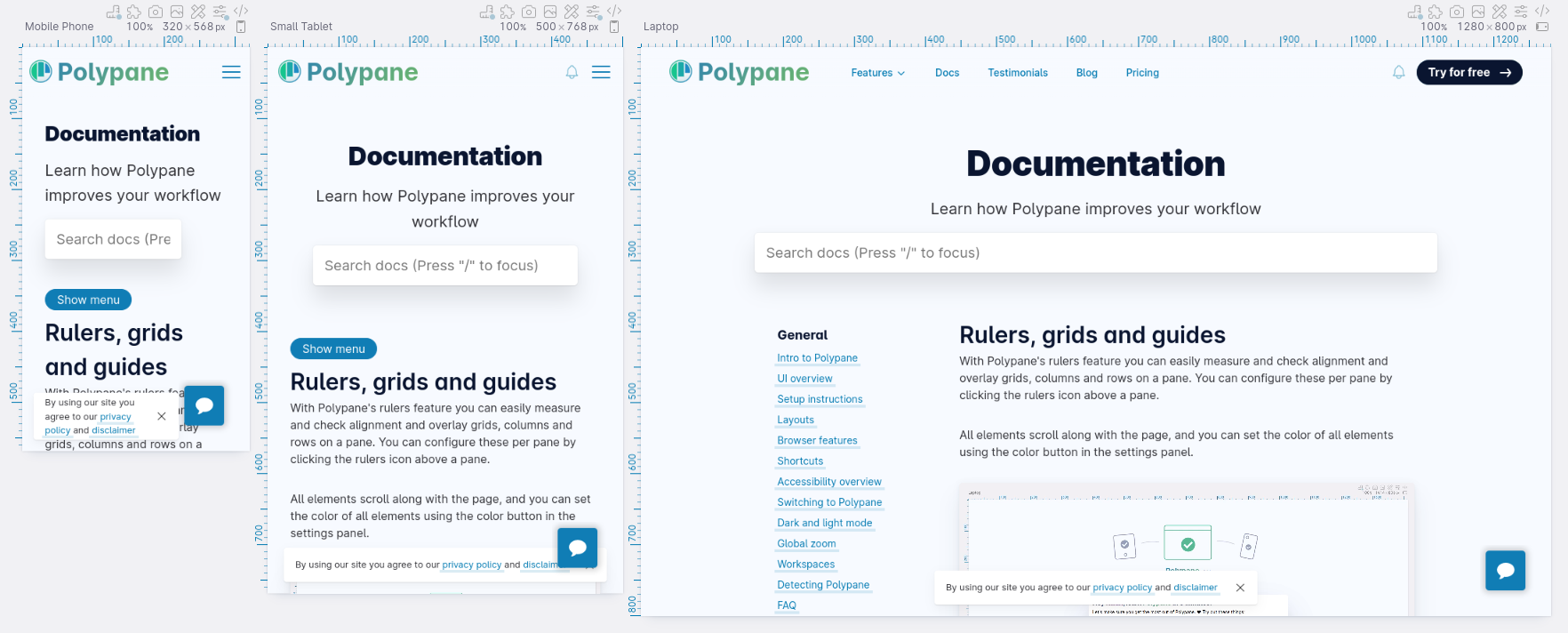Open Browser features sidebar link
Screen dimensions: 1568x633
point(818,440)
